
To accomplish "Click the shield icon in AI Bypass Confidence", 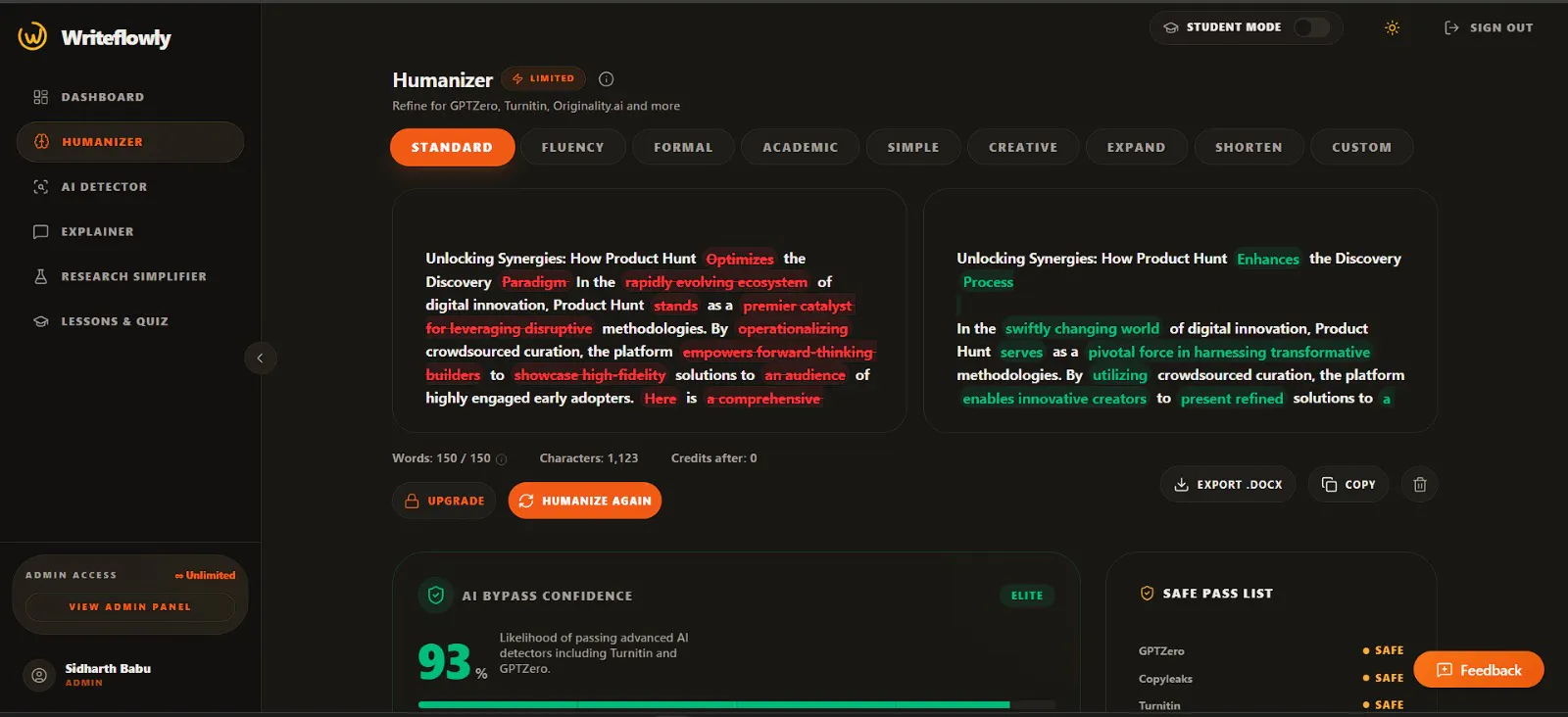I will tap(436, 596).
